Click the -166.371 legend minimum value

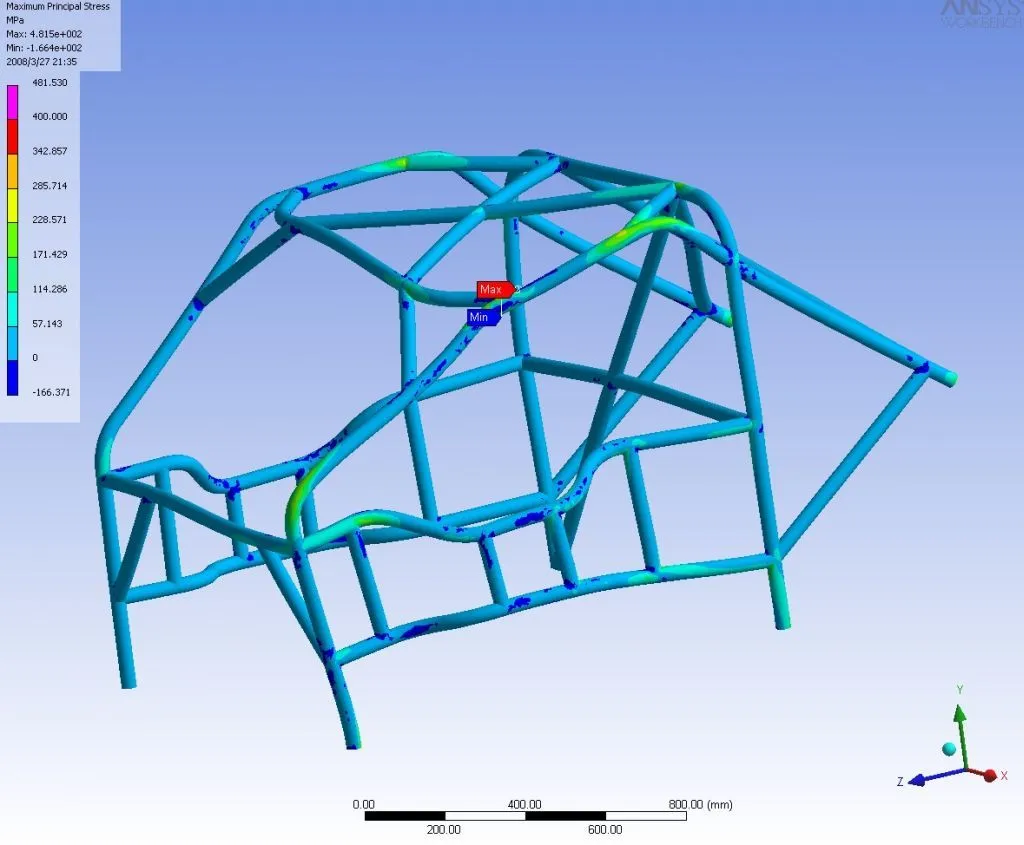click(x=52, y=392)
